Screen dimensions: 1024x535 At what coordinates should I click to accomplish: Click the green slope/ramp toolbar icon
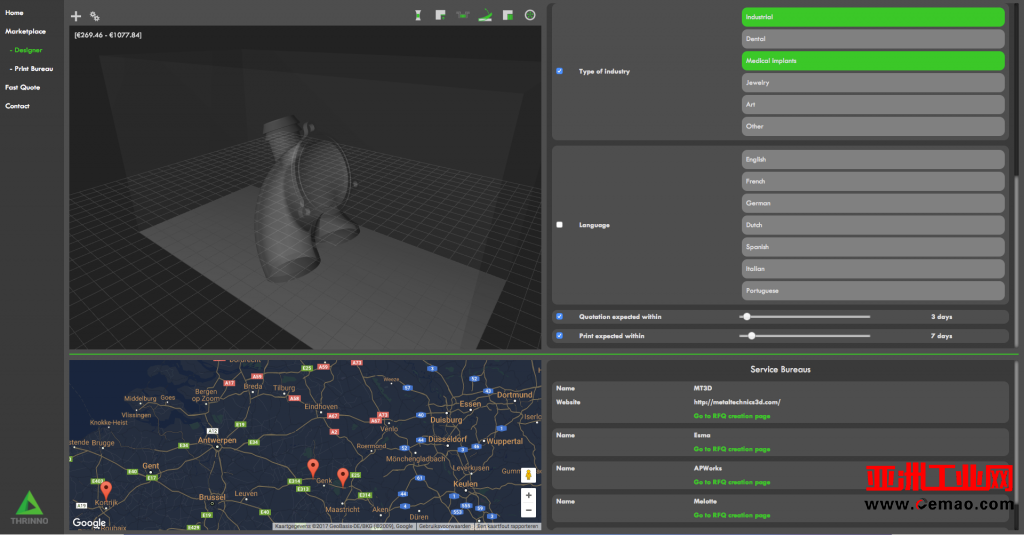[485, 15]
